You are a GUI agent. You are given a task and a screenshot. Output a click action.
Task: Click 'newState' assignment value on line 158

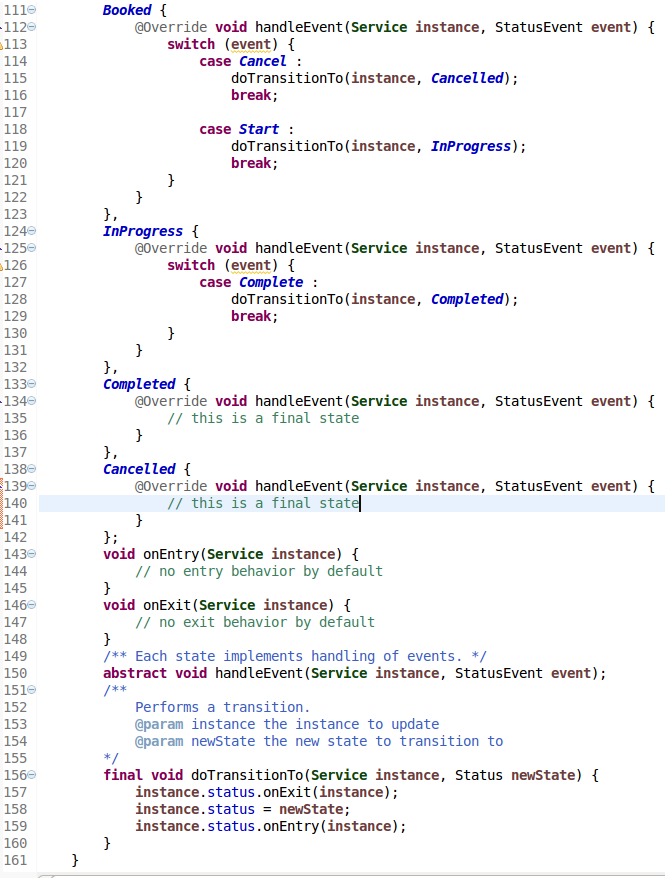[311, 809]
